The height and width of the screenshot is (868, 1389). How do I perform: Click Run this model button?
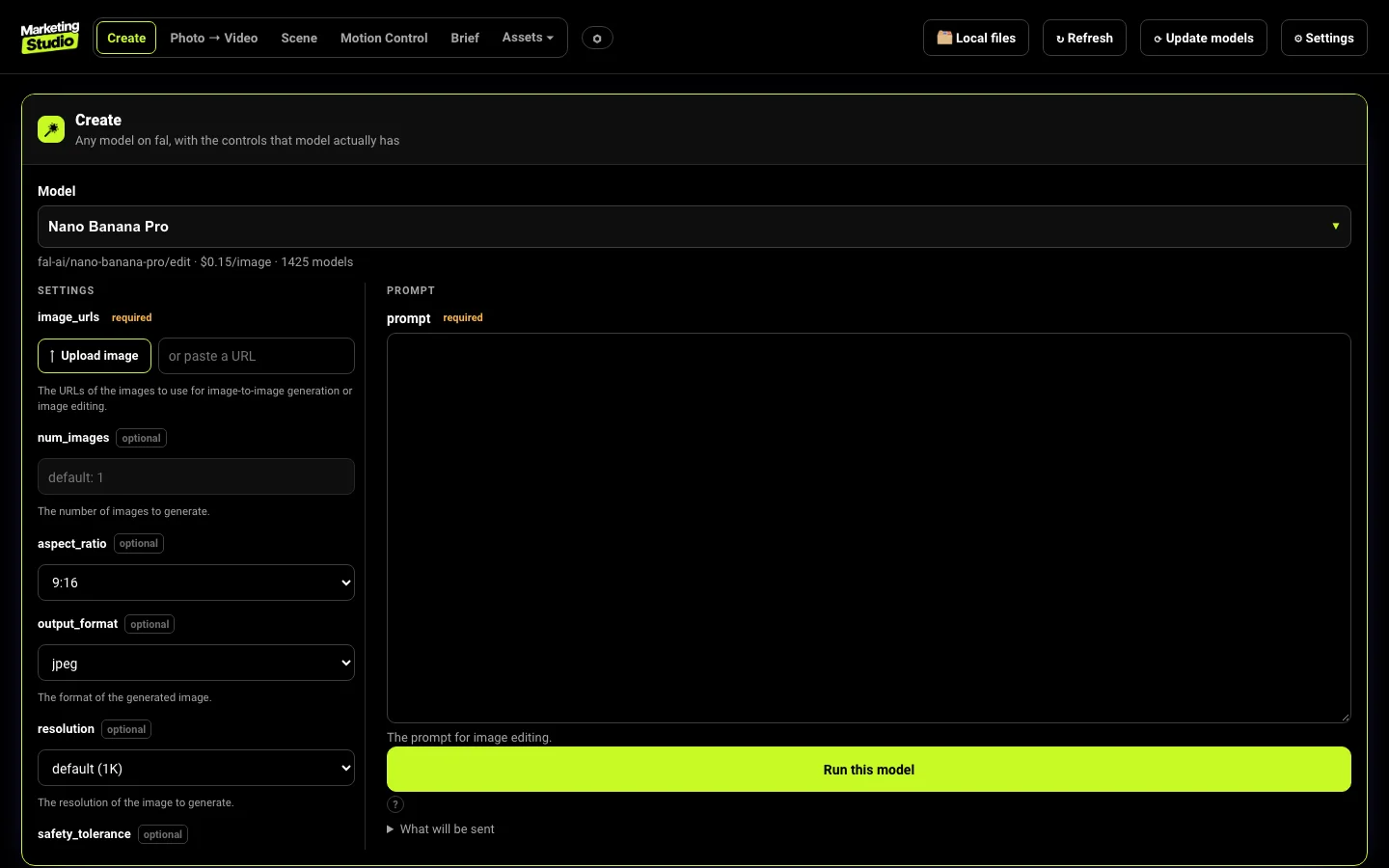[x=869, y=770]
